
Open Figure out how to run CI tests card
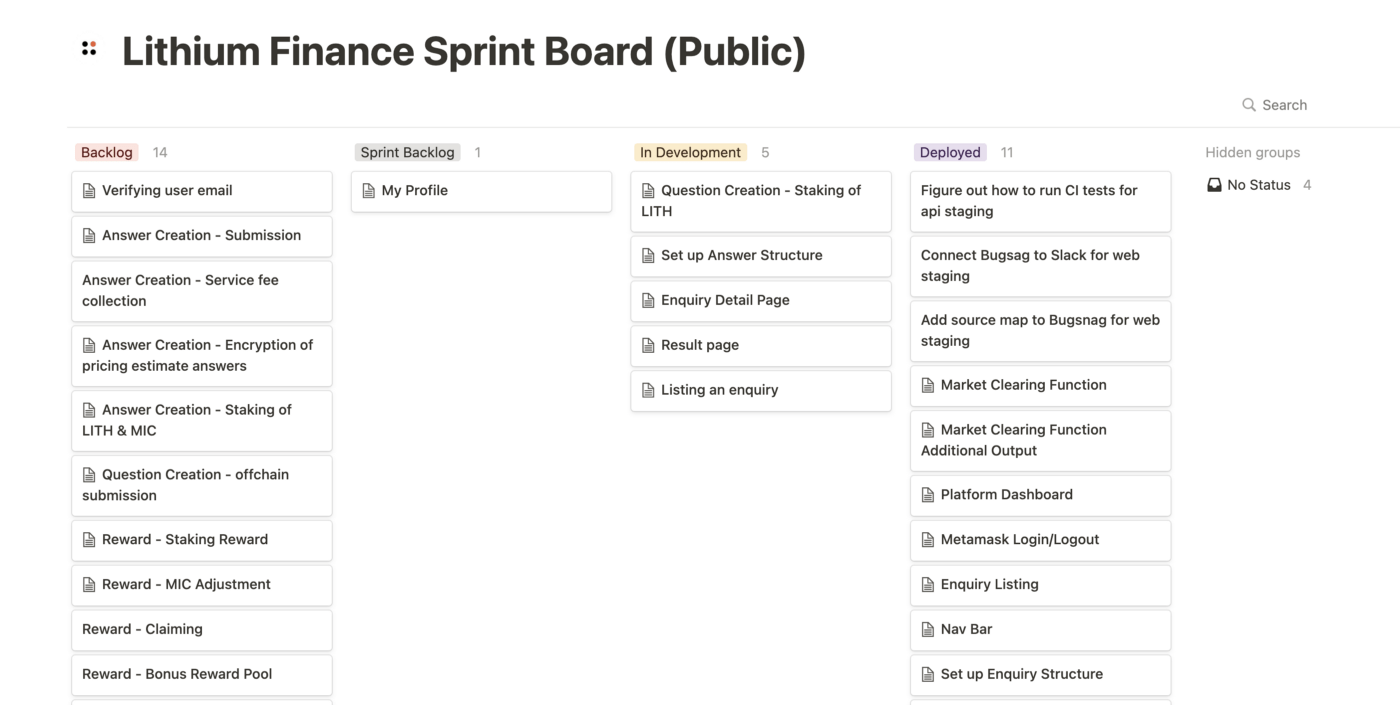1041,201
